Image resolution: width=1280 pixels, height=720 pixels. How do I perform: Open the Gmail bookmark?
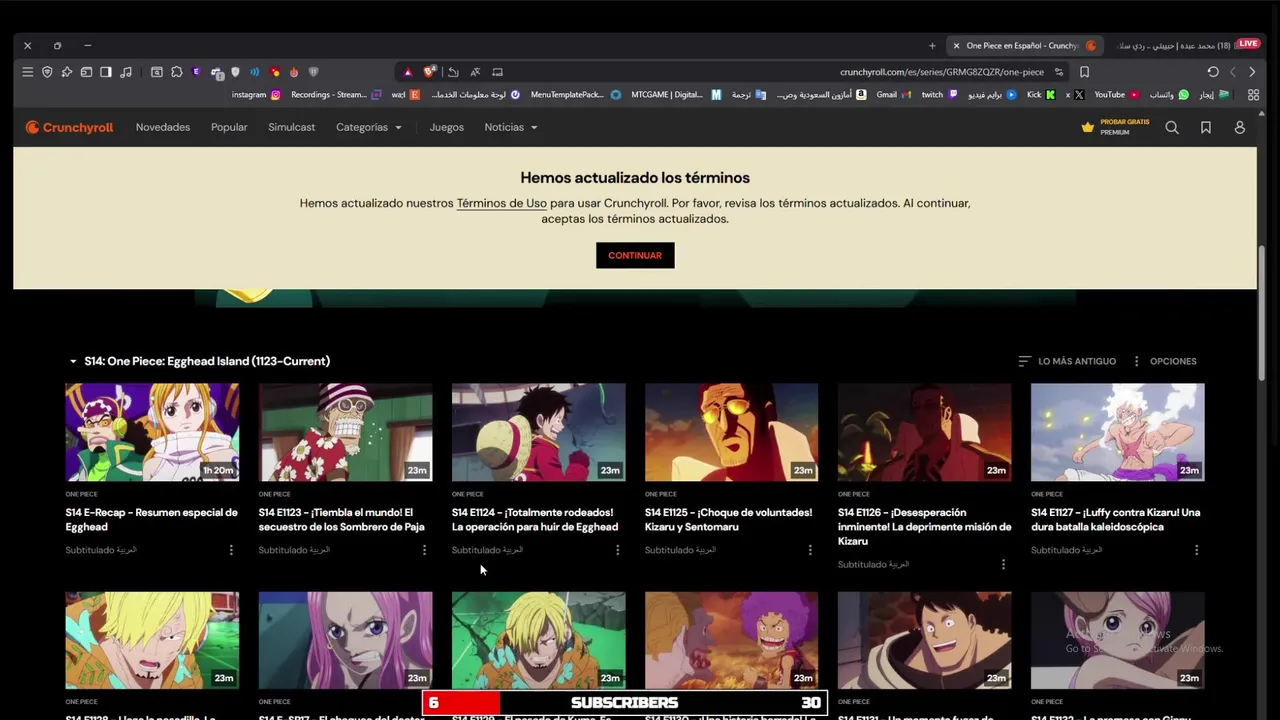(x=894, y=95)
